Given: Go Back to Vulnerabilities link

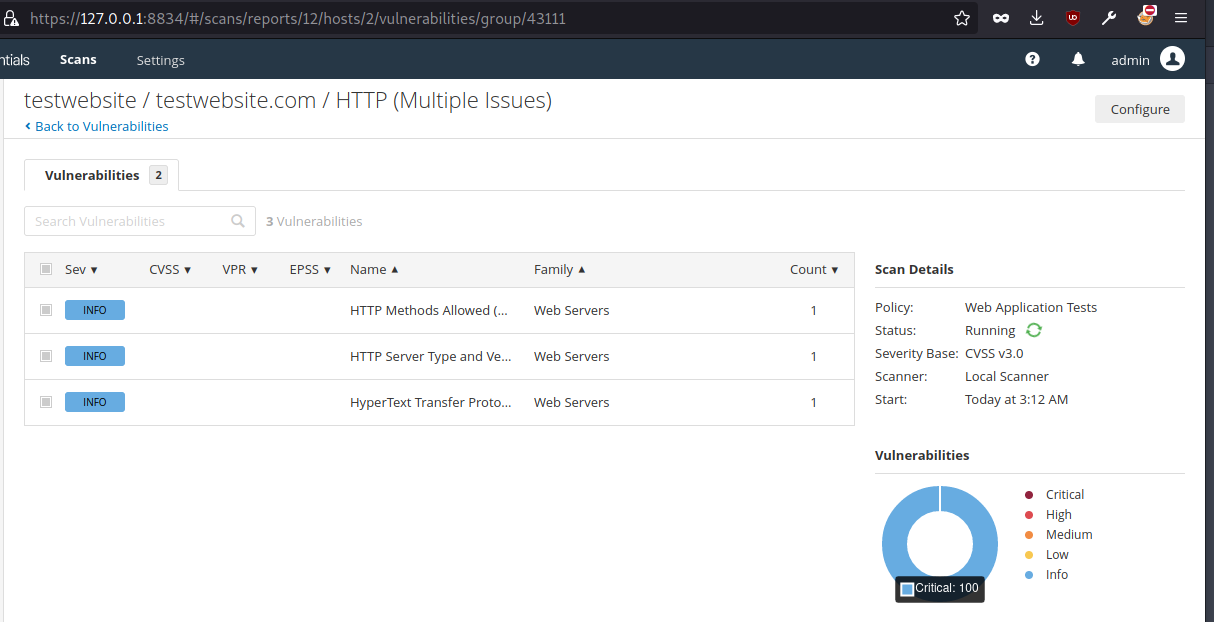Looking at the screenshot, I should 101,127.
